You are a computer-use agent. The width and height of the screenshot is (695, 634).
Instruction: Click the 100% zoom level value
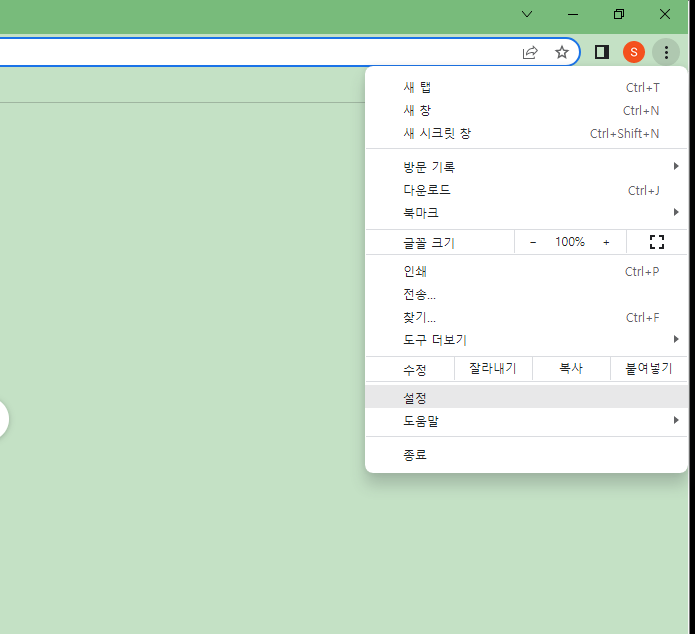[570, 242]
